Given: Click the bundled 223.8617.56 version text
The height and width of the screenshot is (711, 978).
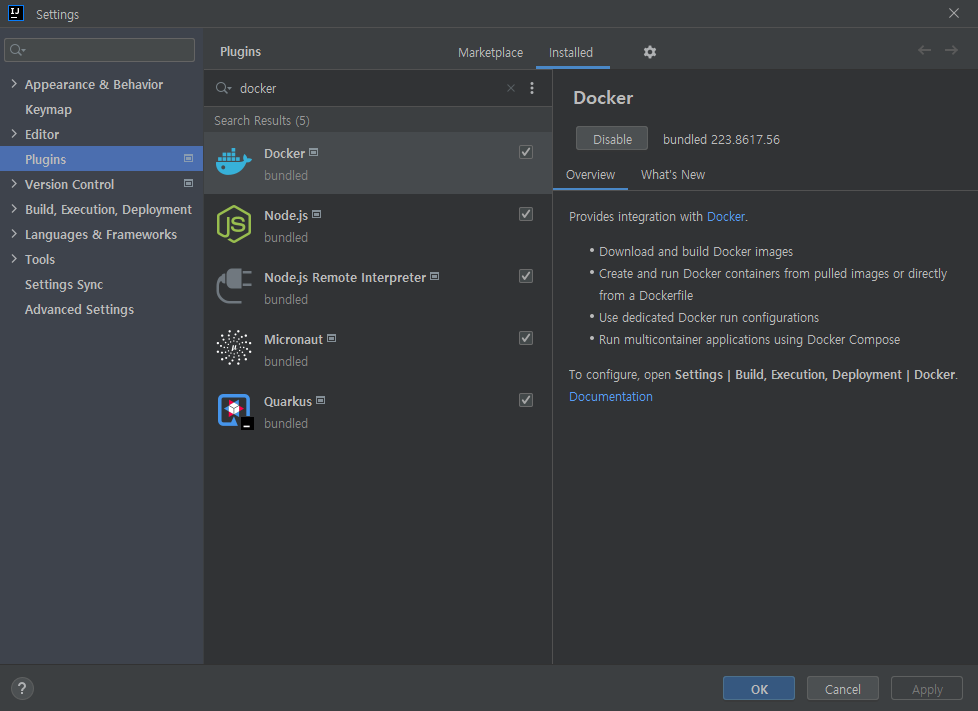Looking at the screenshot, I should [x=721, y=139].
